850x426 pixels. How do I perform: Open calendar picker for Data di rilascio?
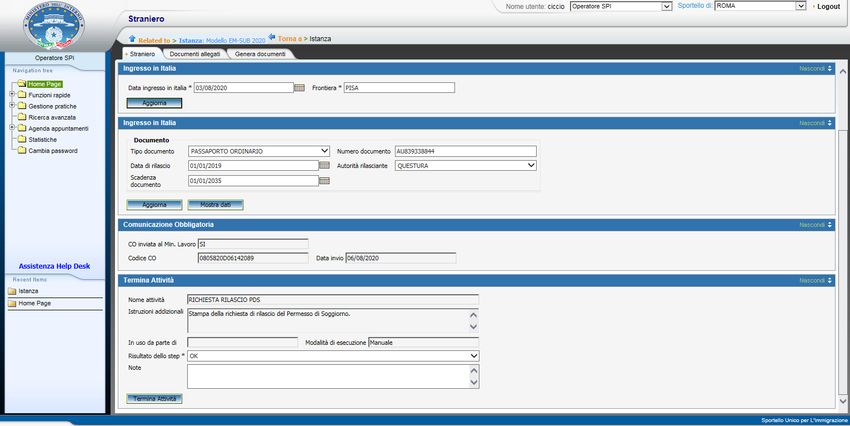[324, 166]
